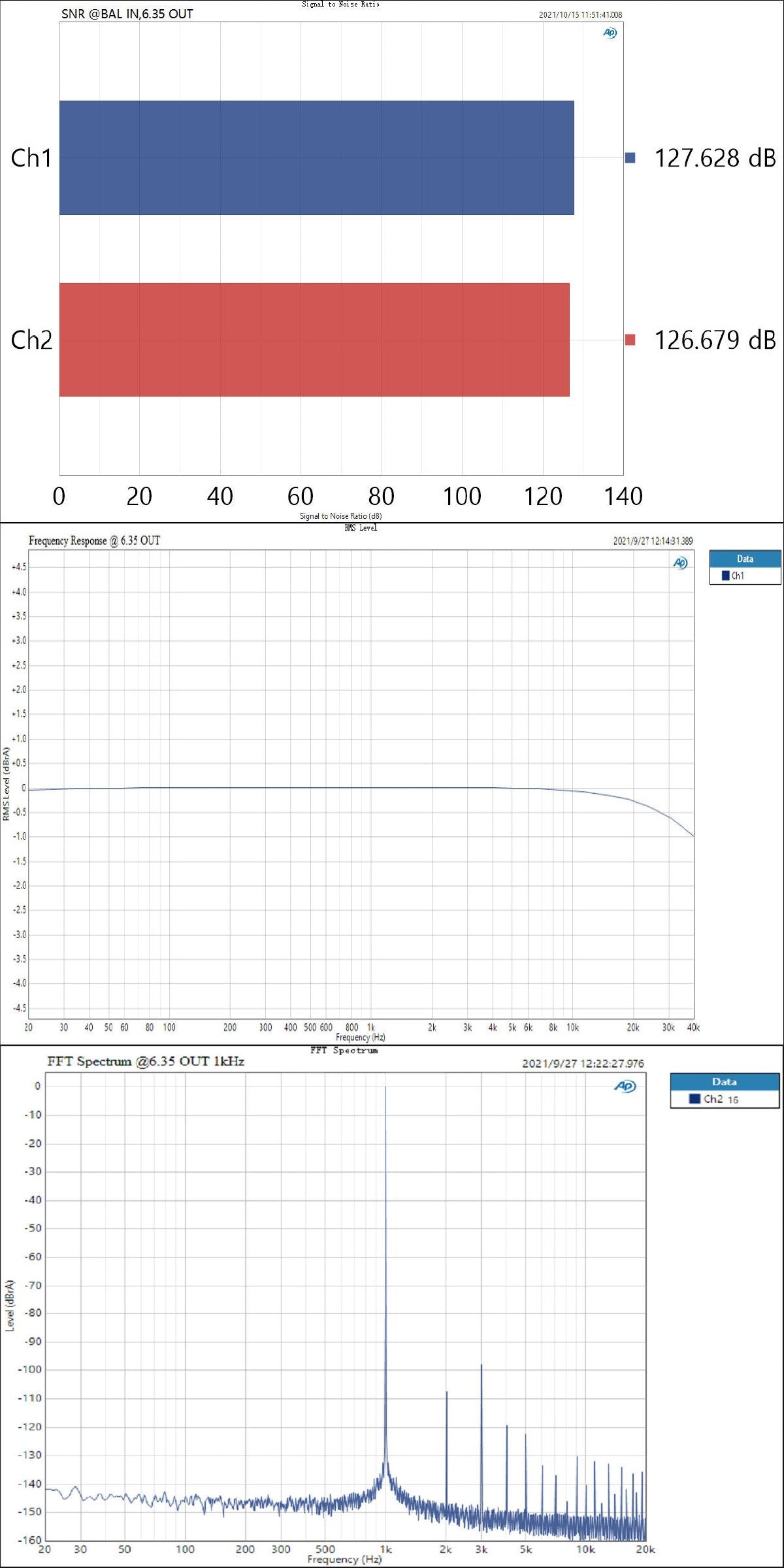
Task: Click the 127.628 dB value label
Action: 715,158
